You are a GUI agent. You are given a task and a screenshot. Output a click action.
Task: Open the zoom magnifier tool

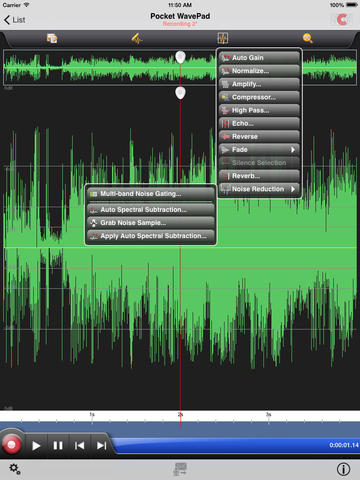pos(308,39)
